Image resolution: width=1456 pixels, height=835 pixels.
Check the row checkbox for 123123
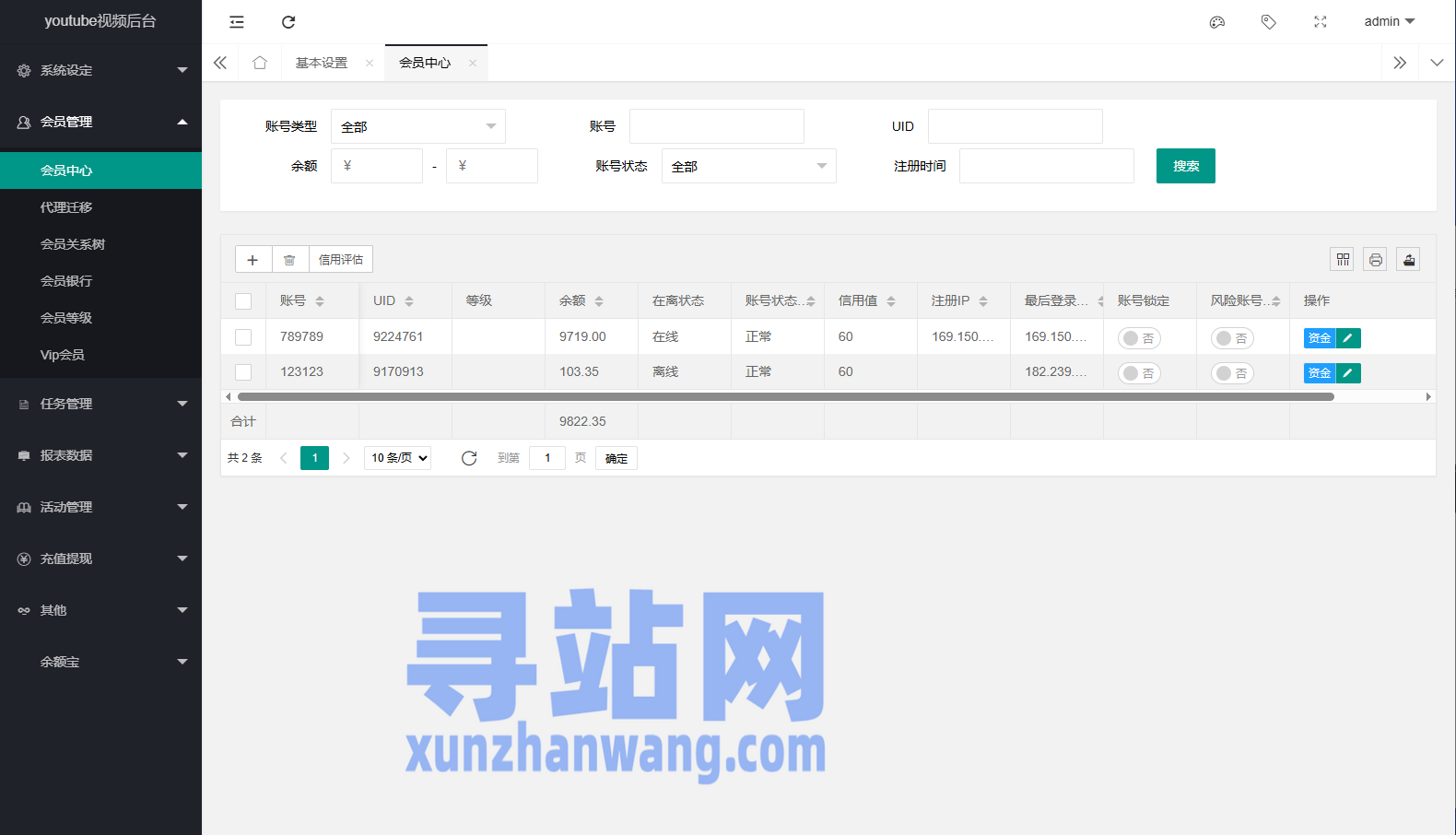pos(243,372)
